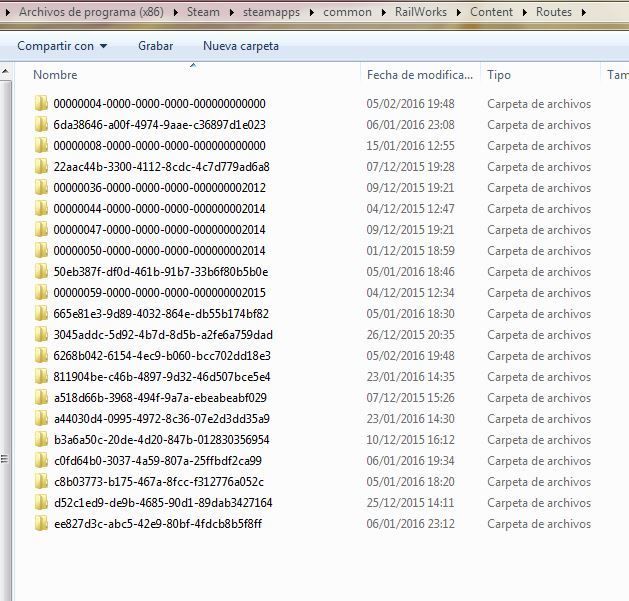The image size is (629, 601).
Task: Click folder icon of 3045addc-5d92-4b7d-8d5b-a2fe6a759dad
Action: pos(41,335)
